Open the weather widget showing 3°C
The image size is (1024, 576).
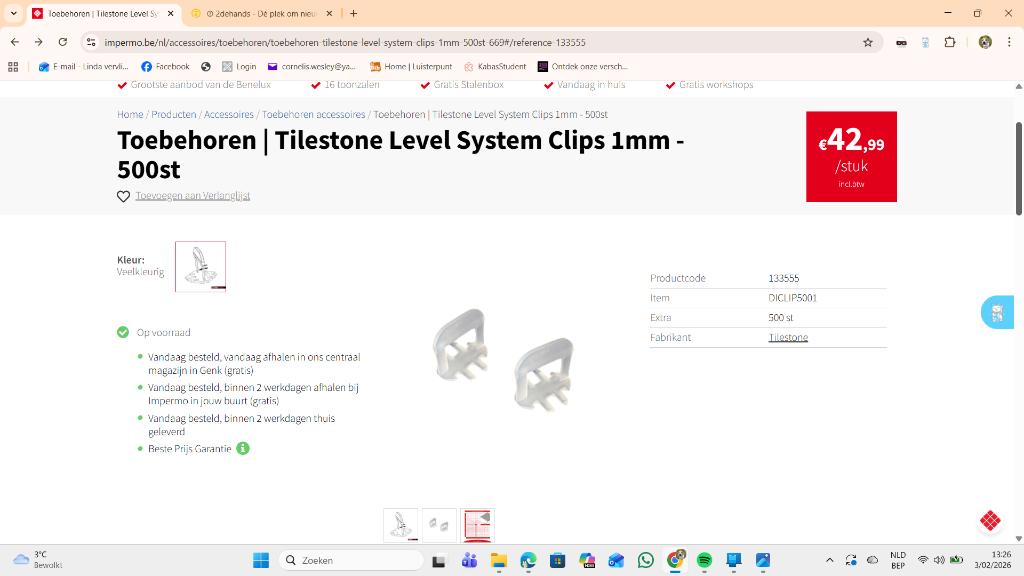[38, 560]
